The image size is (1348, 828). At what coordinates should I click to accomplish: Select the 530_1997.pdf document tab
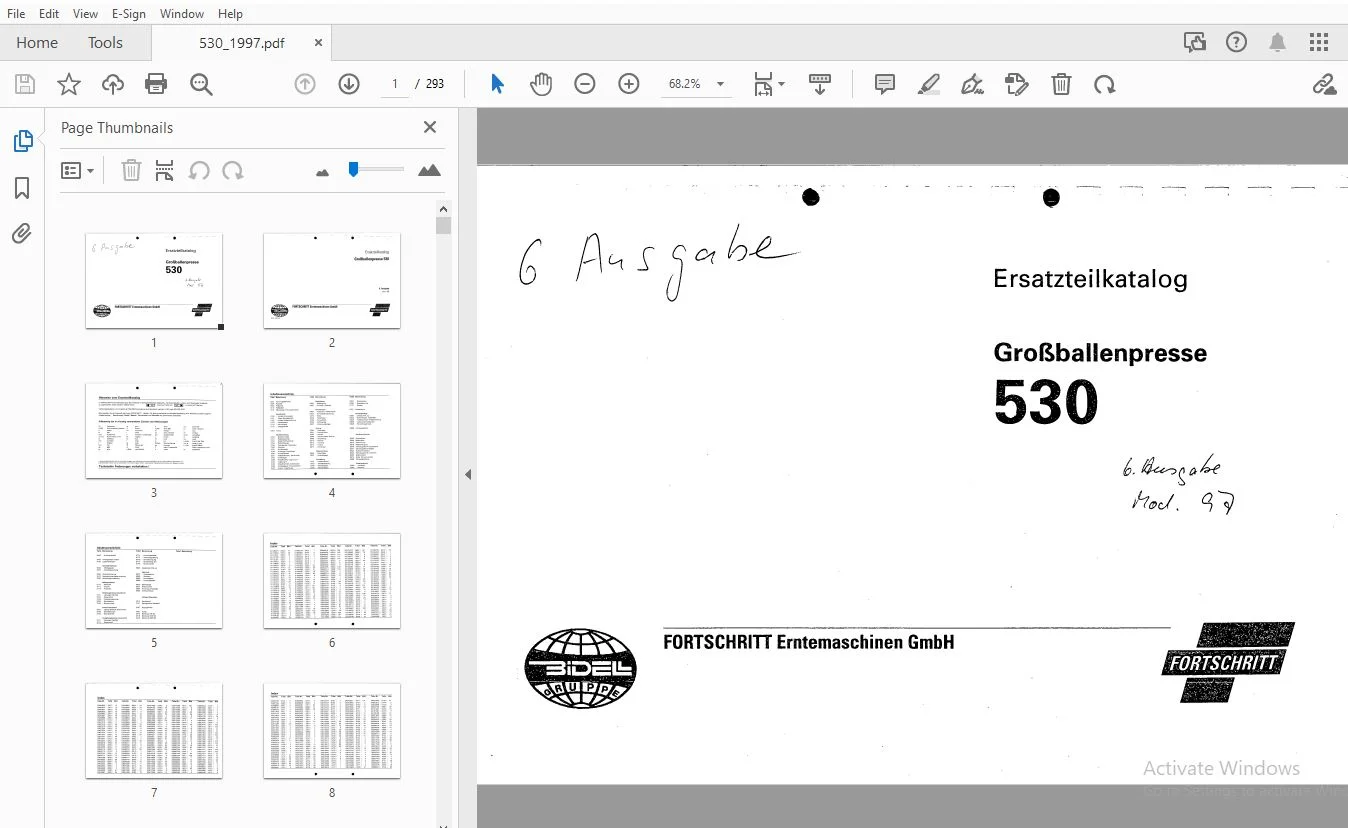pyautogui.click(x=241, y=43)
